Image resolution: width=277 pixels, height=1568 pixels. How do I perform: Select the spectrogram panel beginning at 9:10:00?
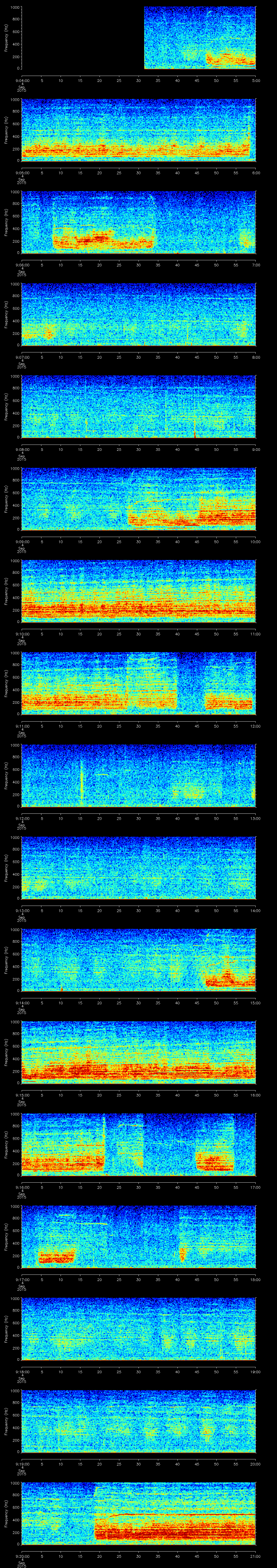(138, 591)
